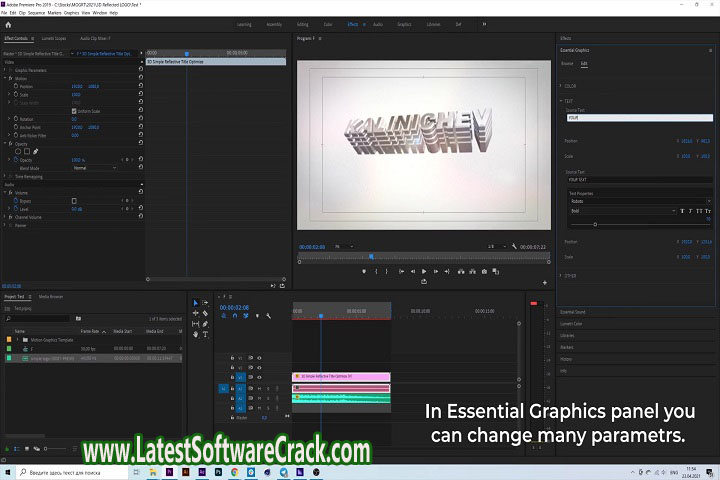720x480 pixels.
Task: Open the Blend Mode dropdown showing Normal
Action: (x=95, y=168)
